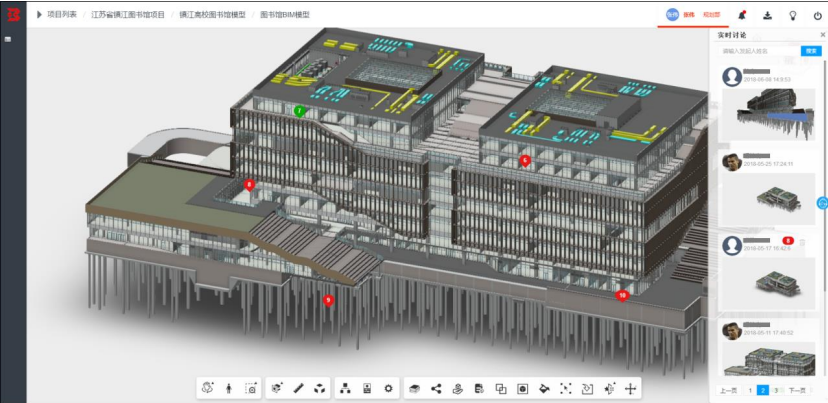Click the delete trash icon beside badge 8
Screen dimensions: 828x403
coord(803,242)
